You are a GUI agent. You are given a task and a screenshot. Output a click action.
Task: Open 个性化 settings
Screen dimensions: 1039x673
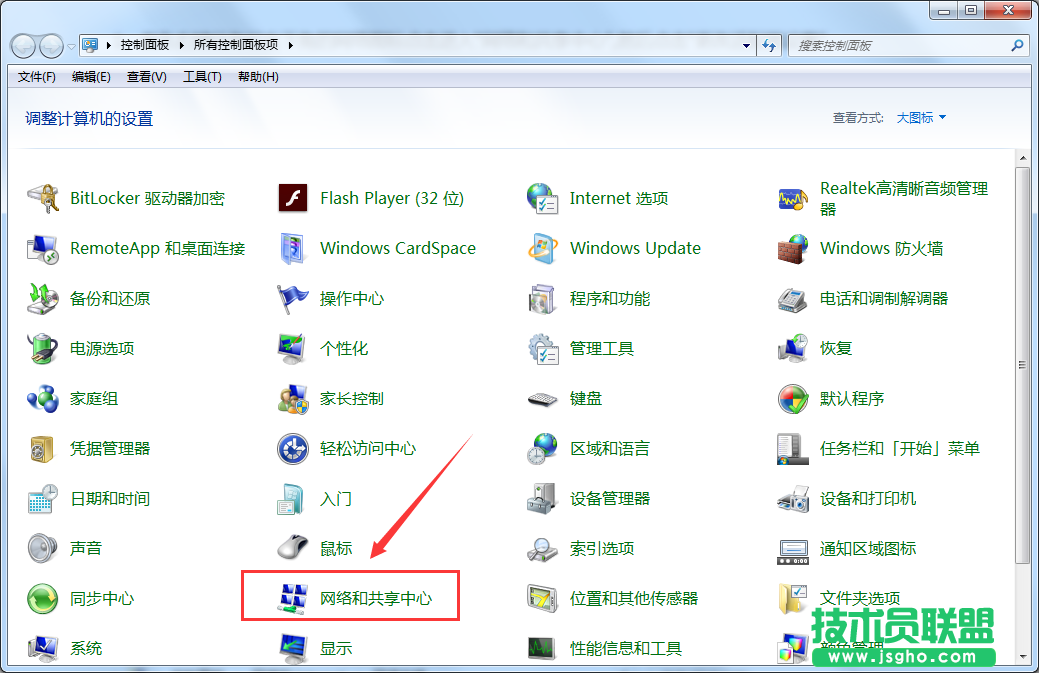pyautogui.click(x=344, y=348)
